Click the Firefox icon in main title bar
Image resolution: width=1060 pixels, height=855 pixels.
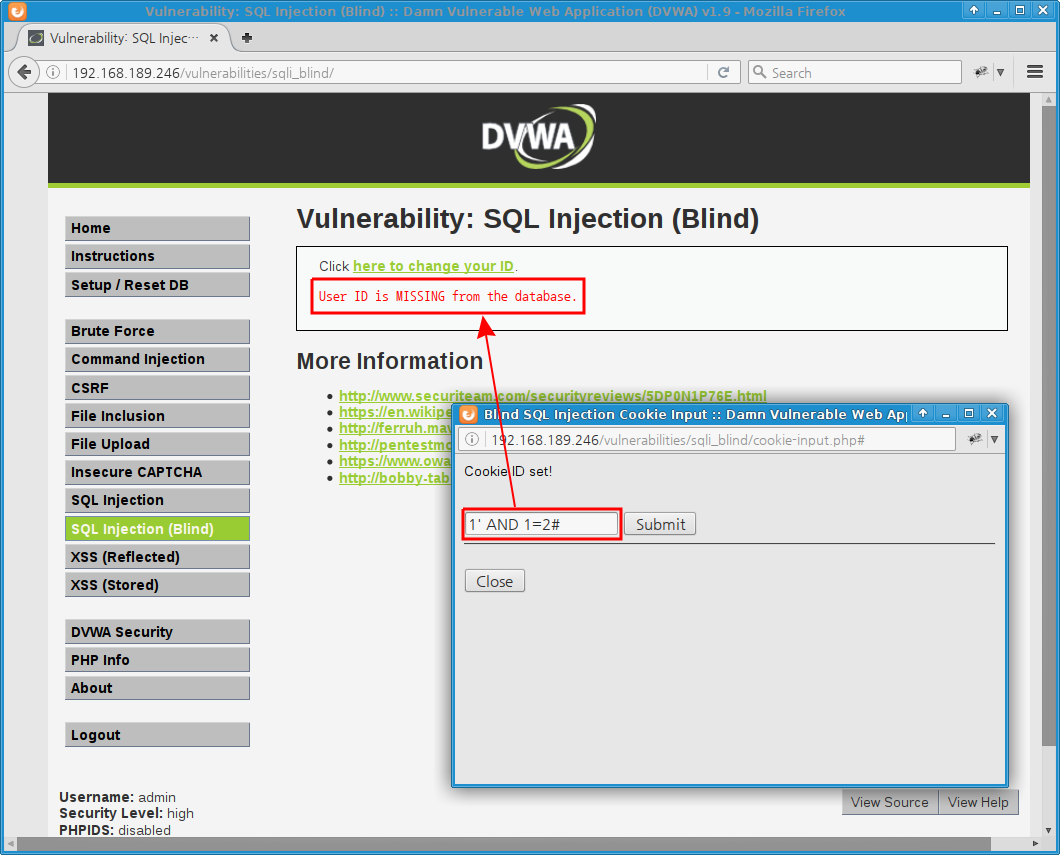pyautogui.click(x=17, y=11)
